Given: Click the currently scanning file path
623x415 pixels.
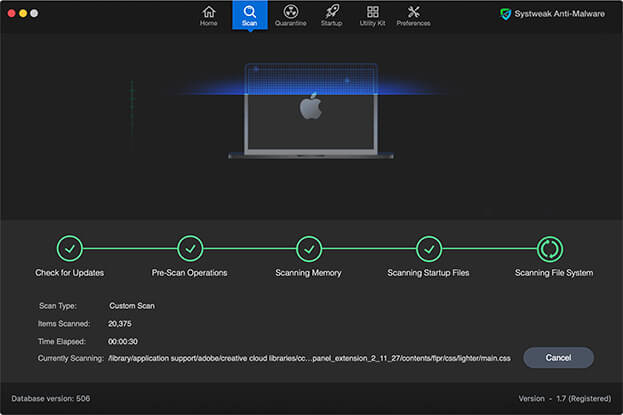Looking at the screenshot, I should (x=309, y=357).
